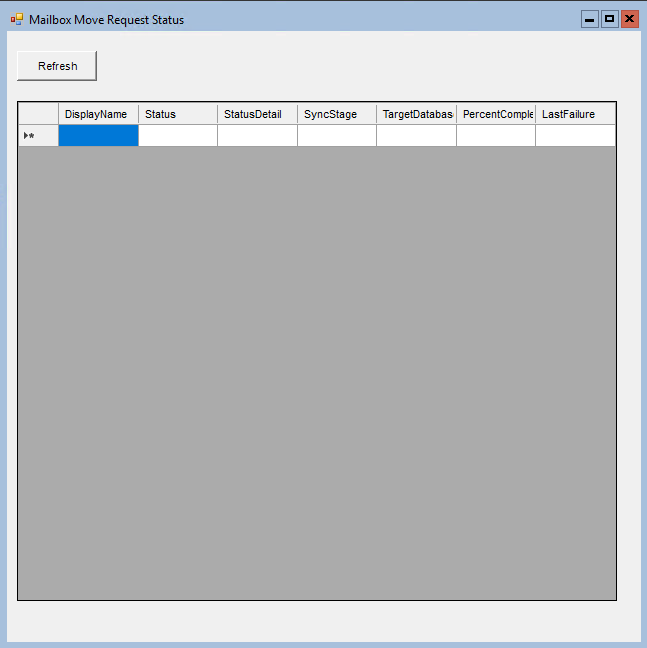647x648 pixels.
Task: Select the empty SyncStage cell
Action: pos(337,136)
